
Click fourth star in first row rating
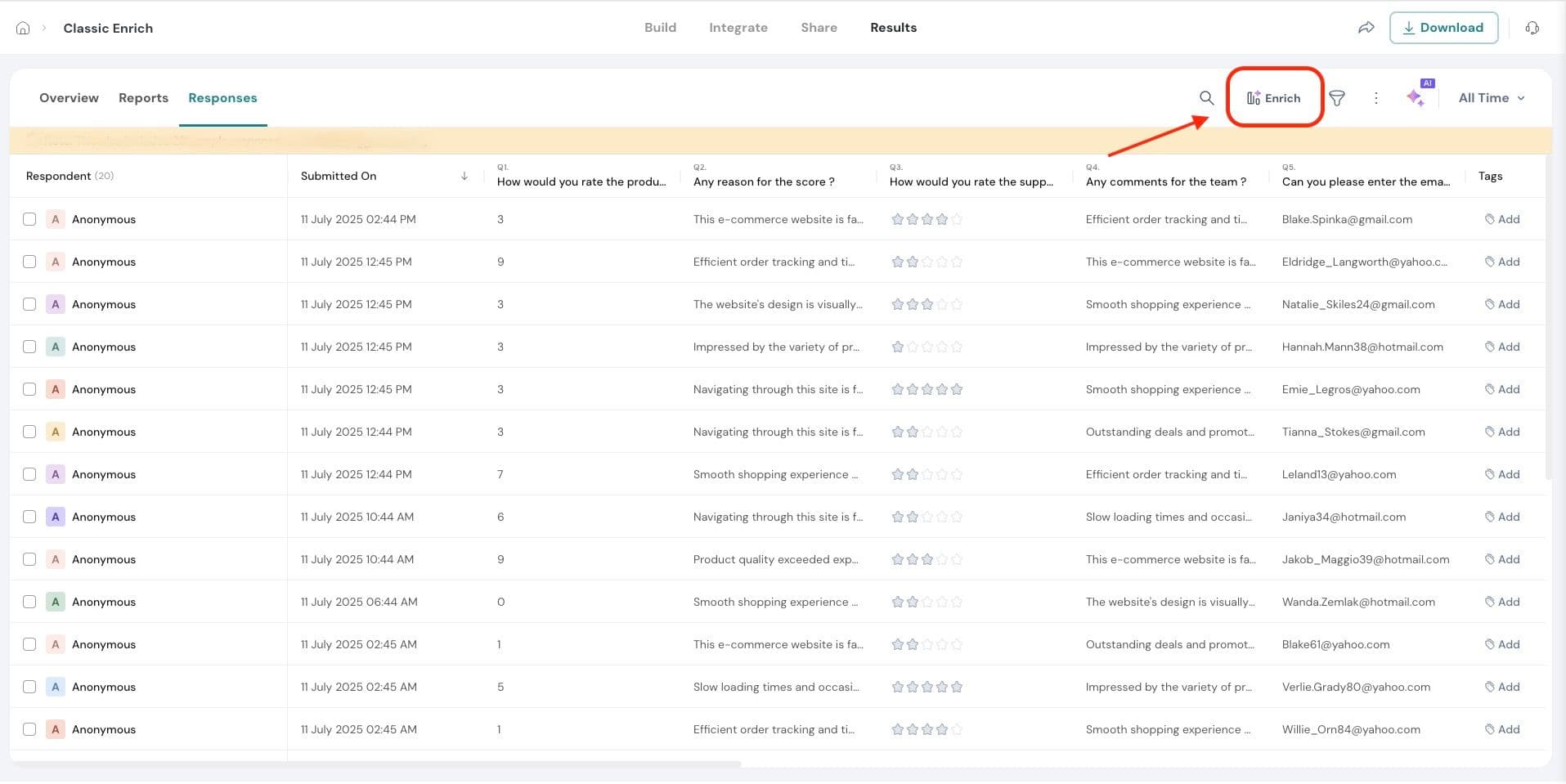click(x=942, y=219)
